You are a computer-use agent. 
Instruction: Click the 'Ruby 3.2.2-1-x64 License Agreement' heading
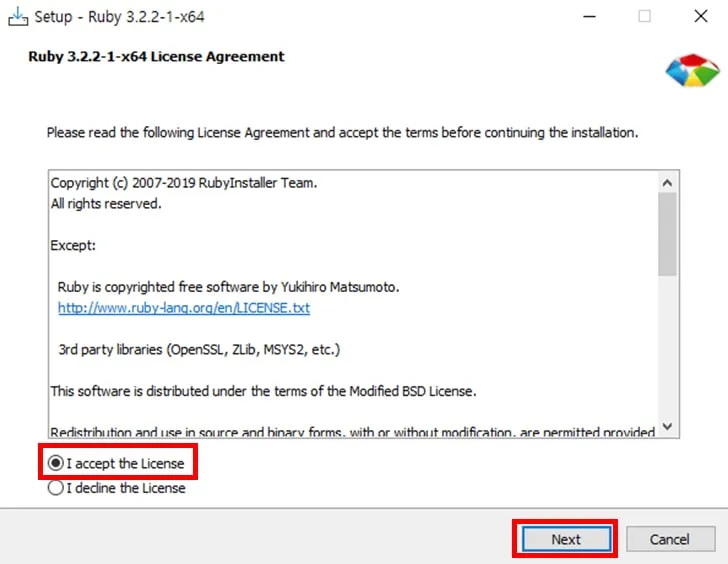point(156,57)
